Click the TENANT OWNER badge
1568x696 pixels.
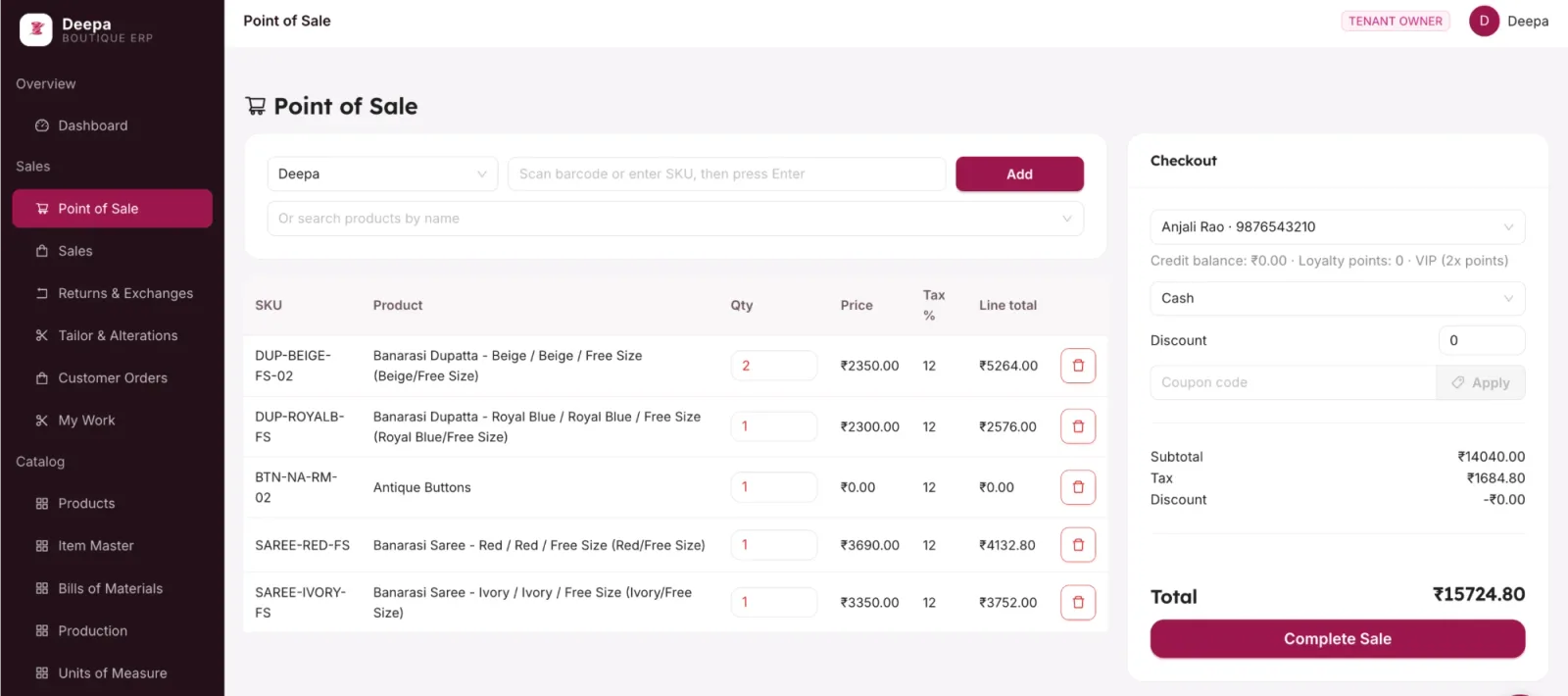tap(1396, 21)
